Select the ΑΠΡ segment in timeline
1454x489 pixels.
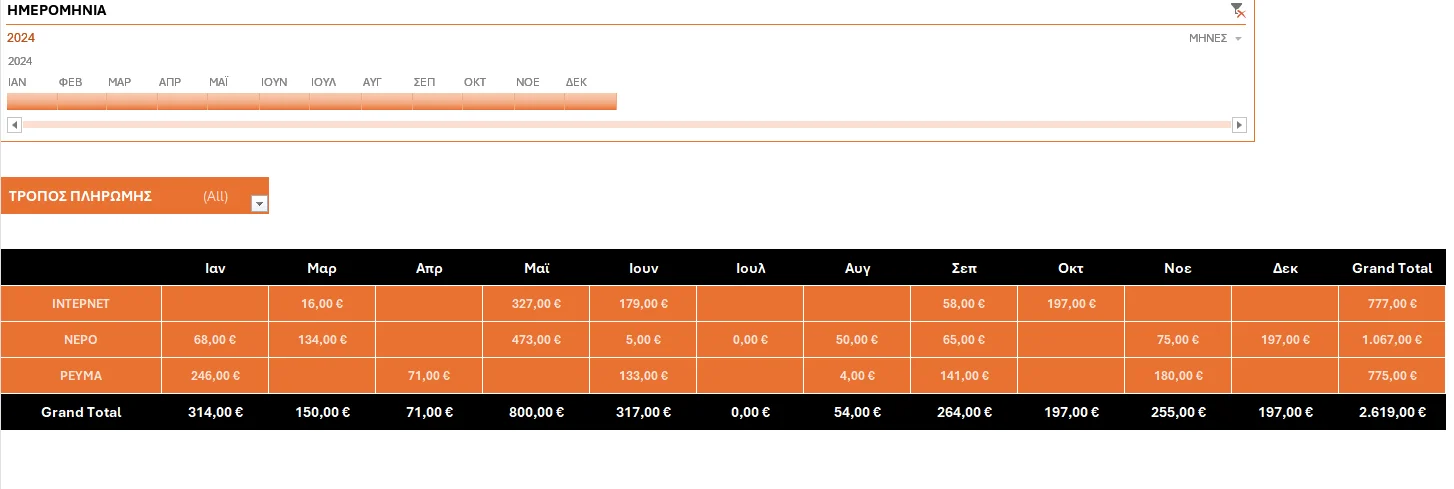tap(183, 101)
